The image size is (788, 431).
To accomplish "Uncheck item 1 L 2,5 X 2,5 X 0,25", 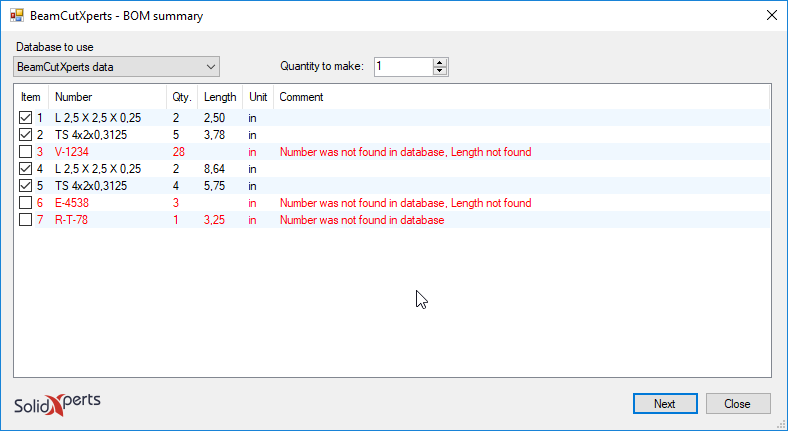I will coord(25,118).
